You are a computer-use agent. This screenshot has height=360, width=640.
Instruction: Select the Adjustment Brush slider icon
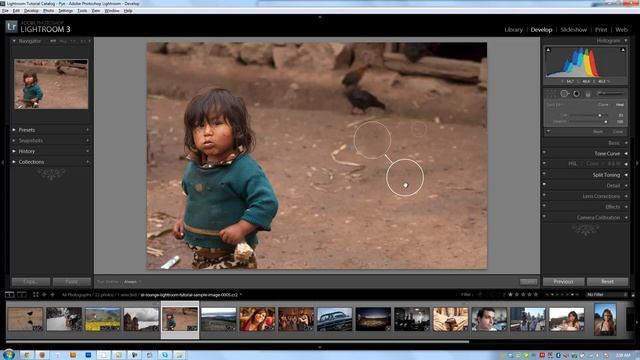tap(610, 94)
